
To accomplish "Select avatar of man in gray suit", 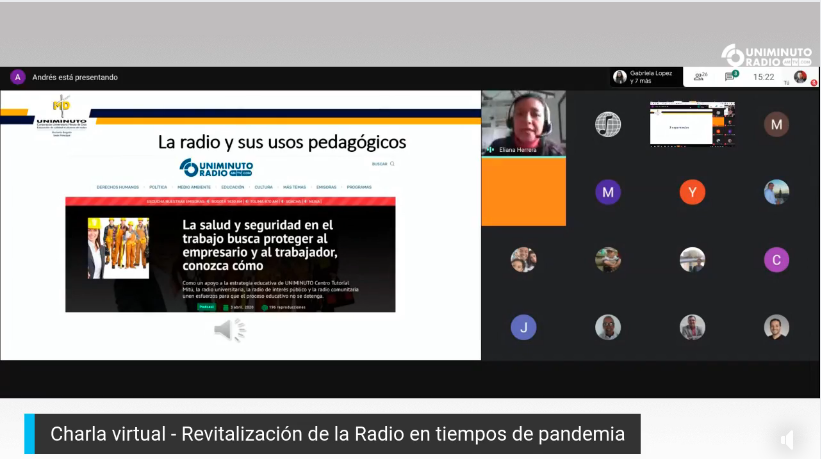I will point(692,328).
